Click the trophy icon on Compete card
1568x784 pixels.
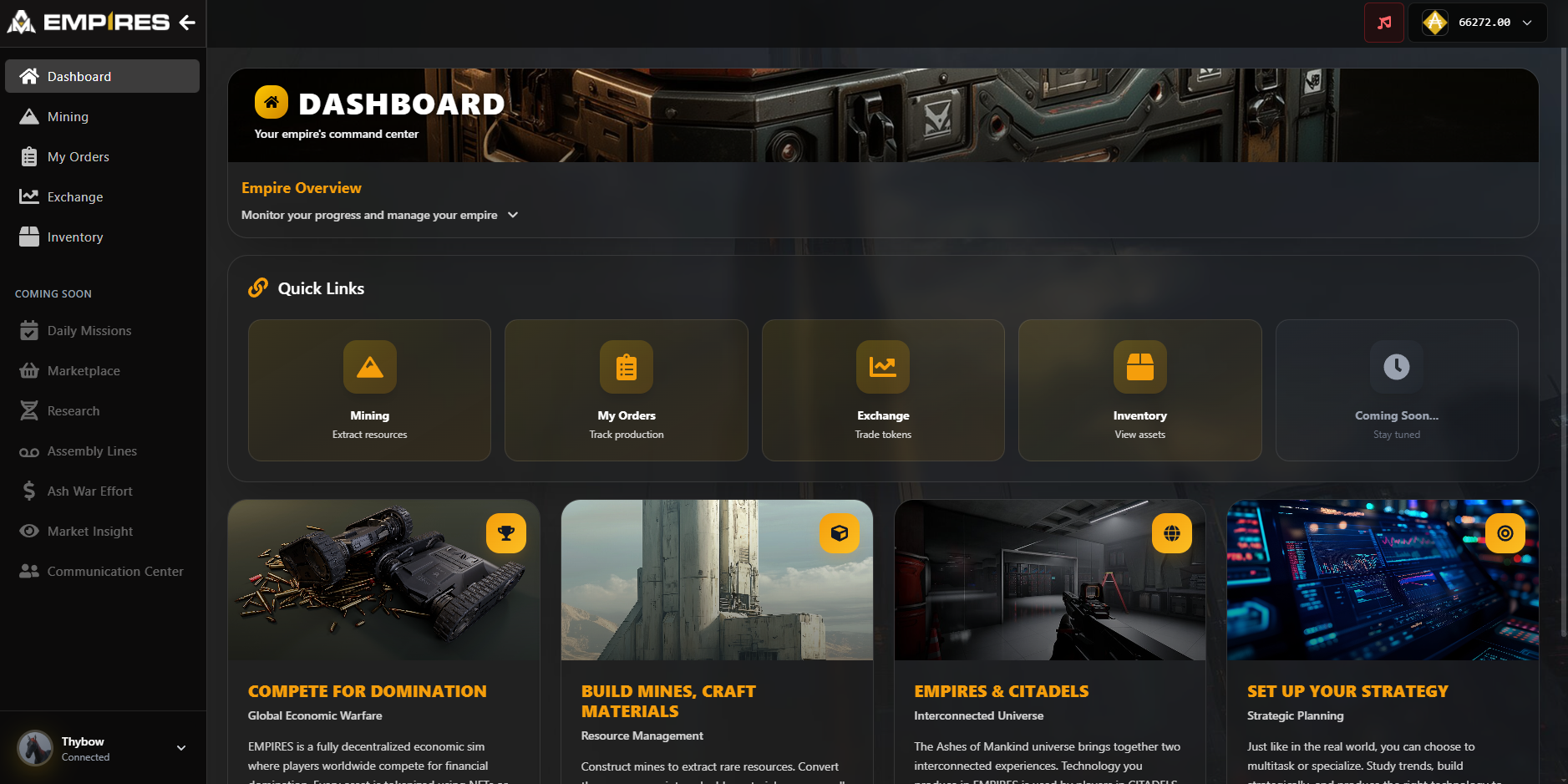point(506,533)
